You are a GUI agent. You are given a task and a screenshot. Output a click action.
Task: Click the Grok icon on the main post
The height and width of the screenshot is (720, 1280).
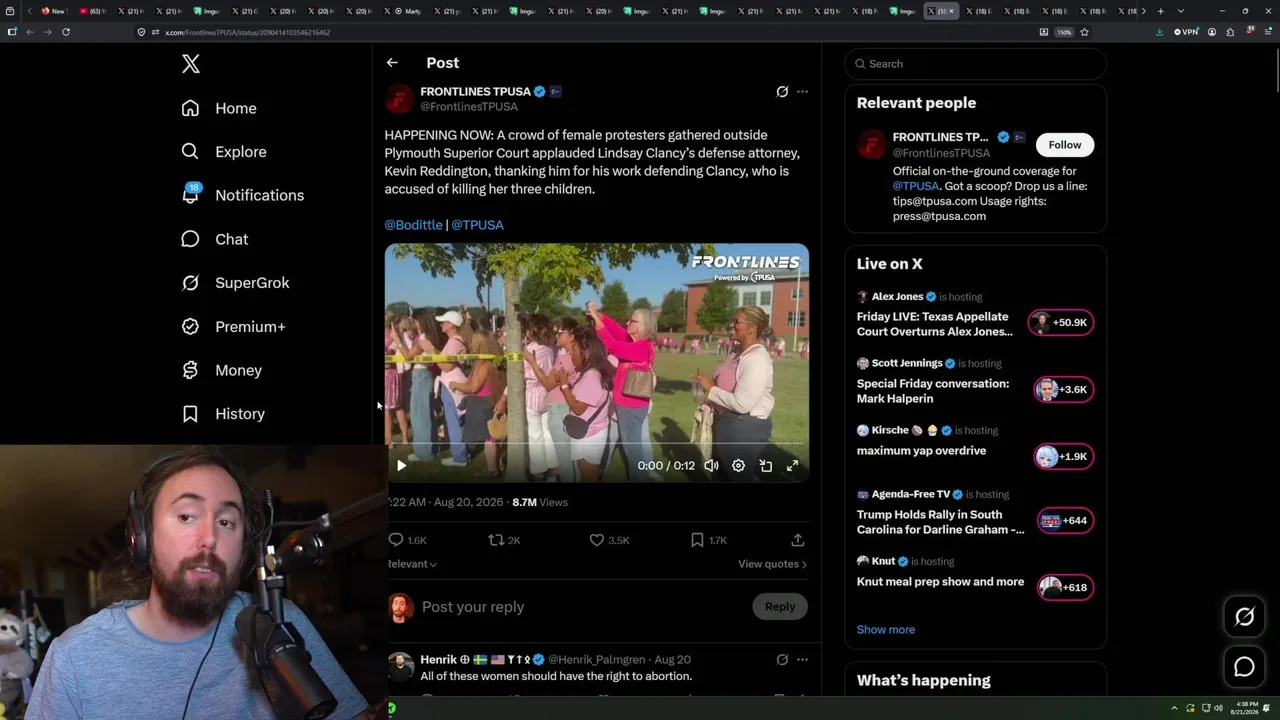(x=782, y=92)
